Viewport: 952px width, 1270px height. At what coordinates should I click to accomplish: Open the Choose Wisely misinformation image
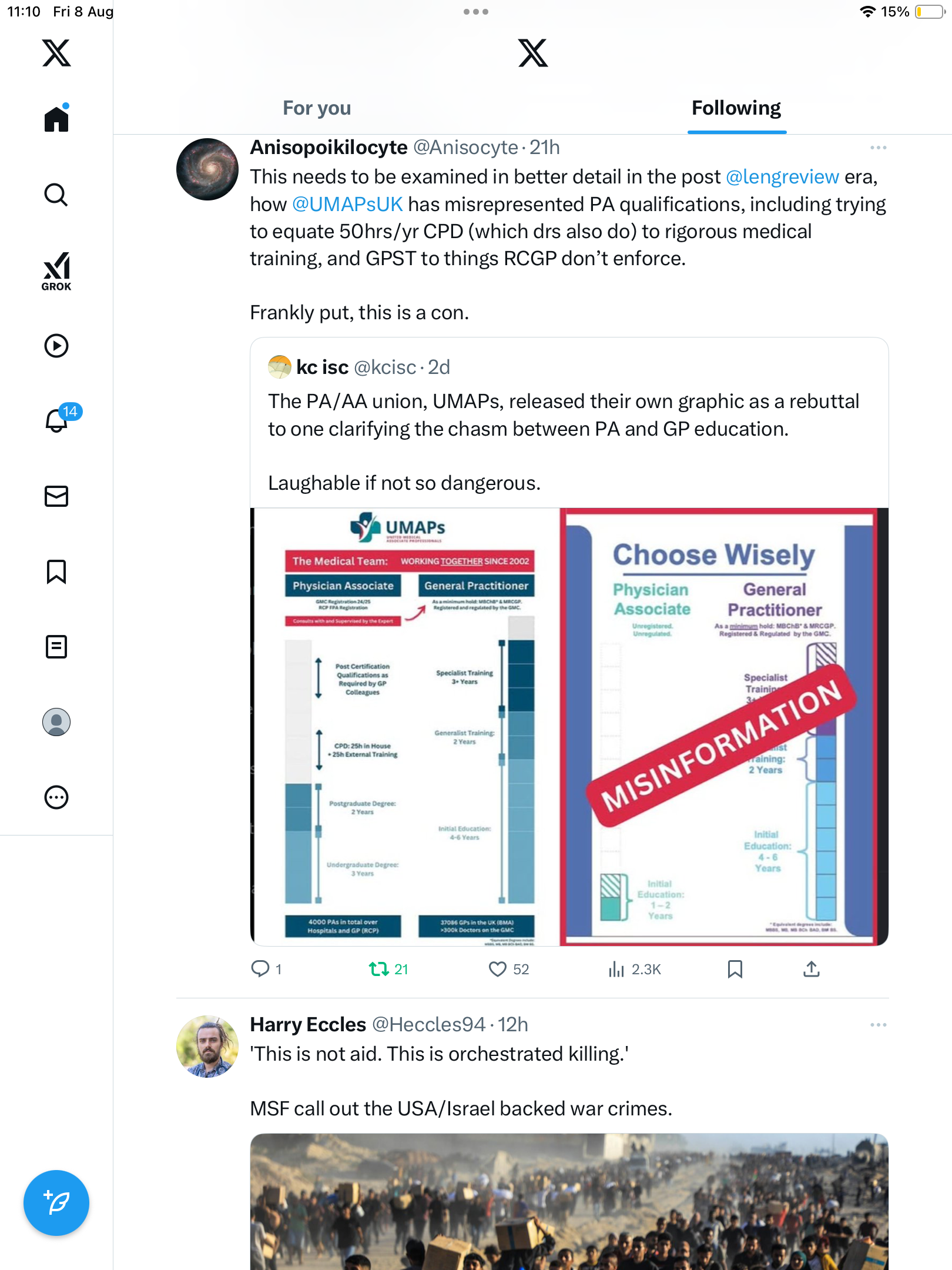(724, 727)
